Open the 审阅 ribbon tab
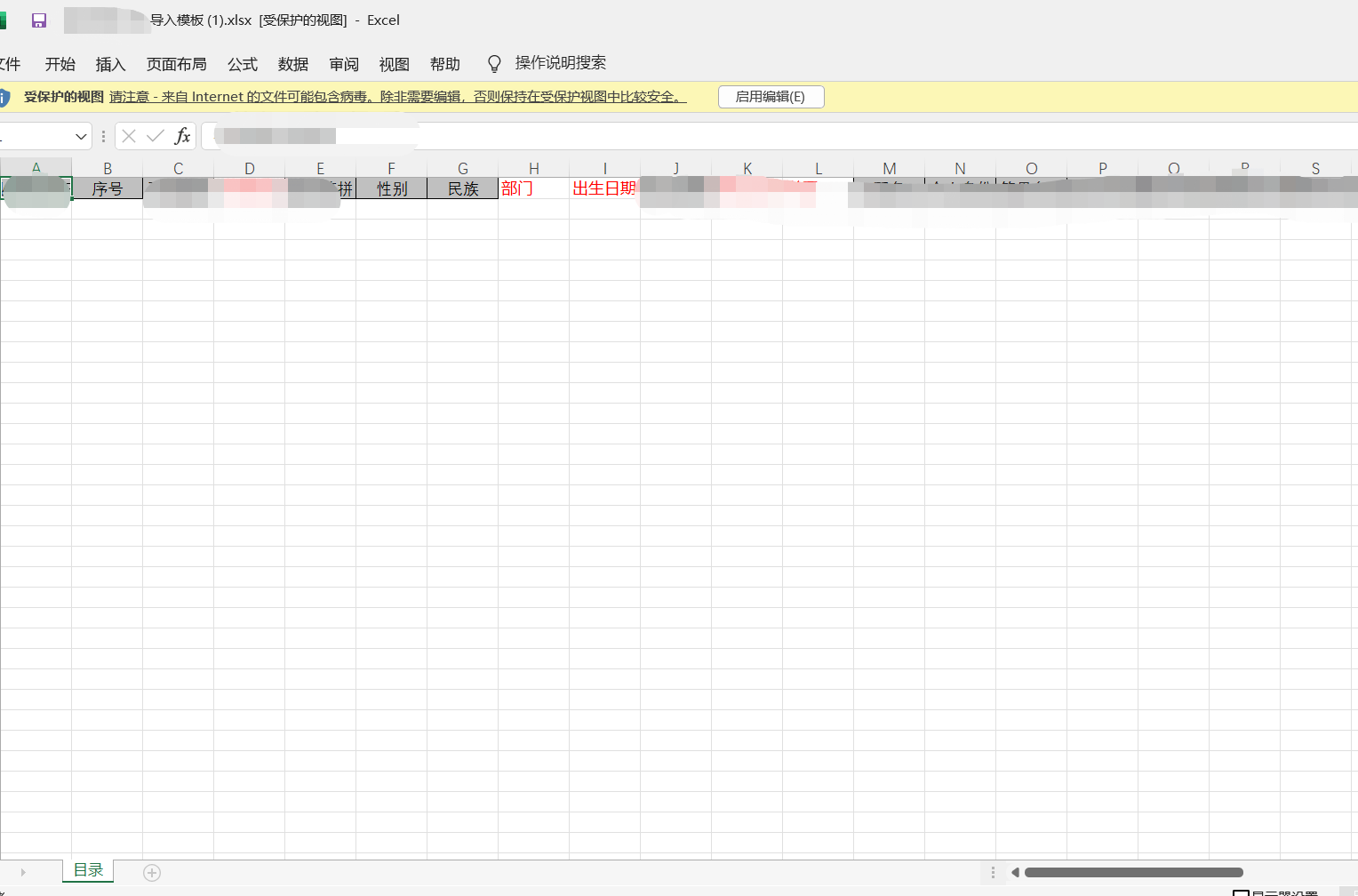The image size is (1358, 896). [343, 64]
